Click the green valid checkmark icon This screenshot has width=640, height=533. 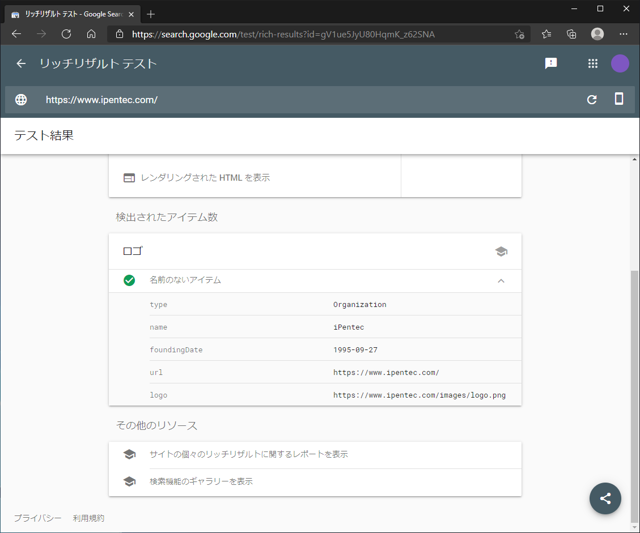pyautogui.click(x=129, y=280)
